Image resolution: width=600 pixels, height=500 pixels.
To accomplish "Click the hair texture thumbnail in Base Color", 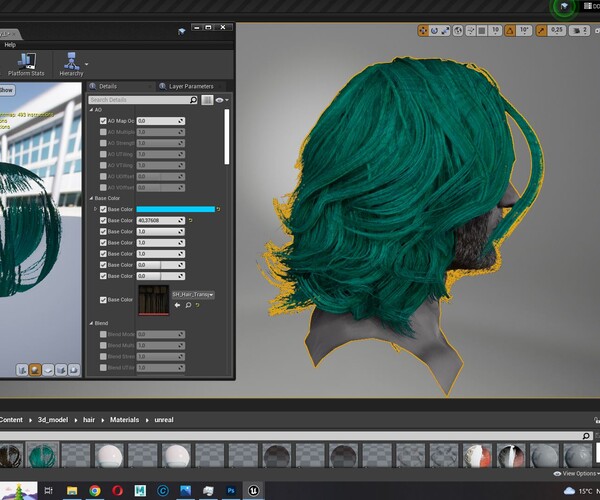I will pos(153,300).
